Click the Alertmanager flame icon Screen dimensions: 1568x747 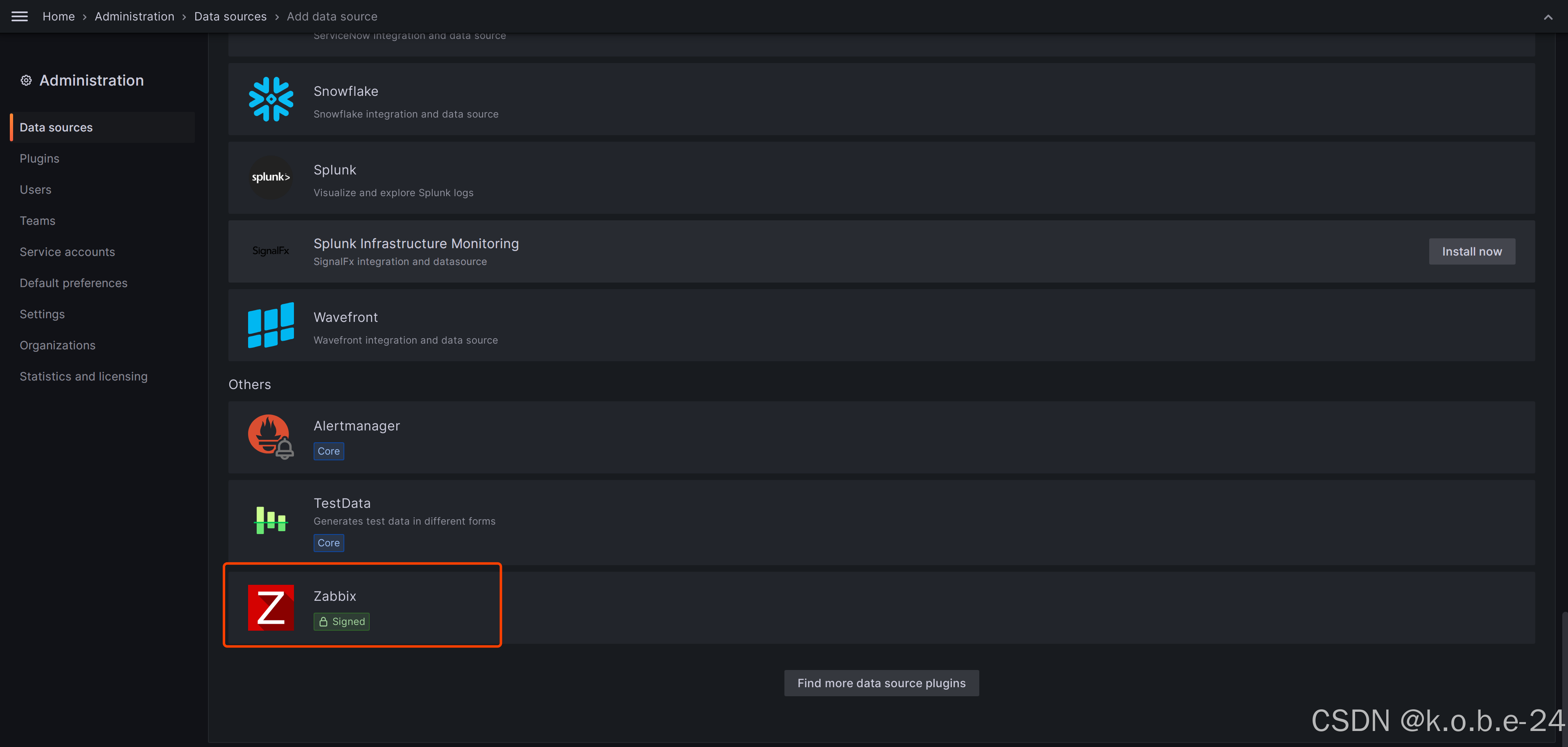click(271, 437)
